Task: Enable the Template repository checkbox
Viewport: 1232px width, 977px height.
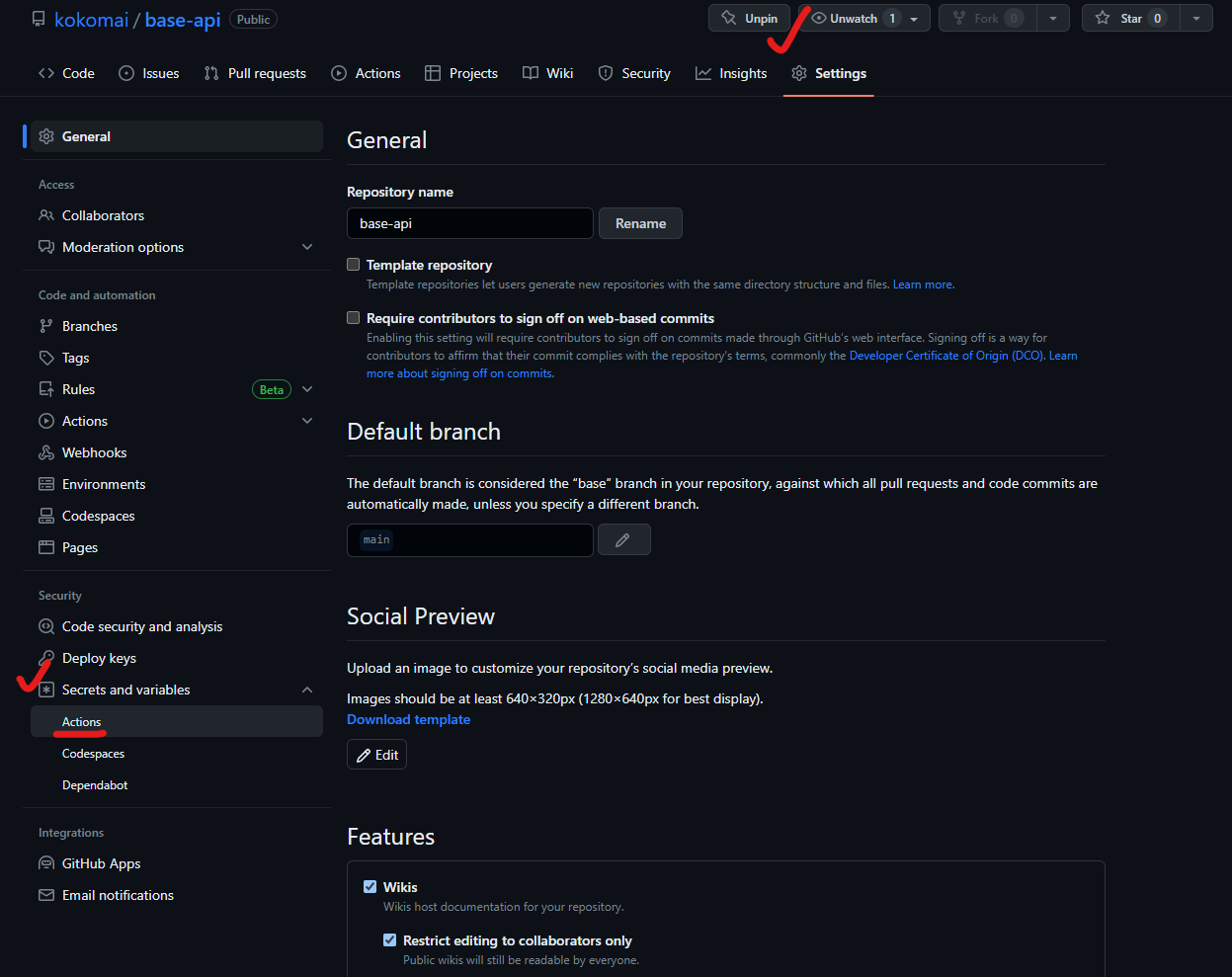Action: 353,264
